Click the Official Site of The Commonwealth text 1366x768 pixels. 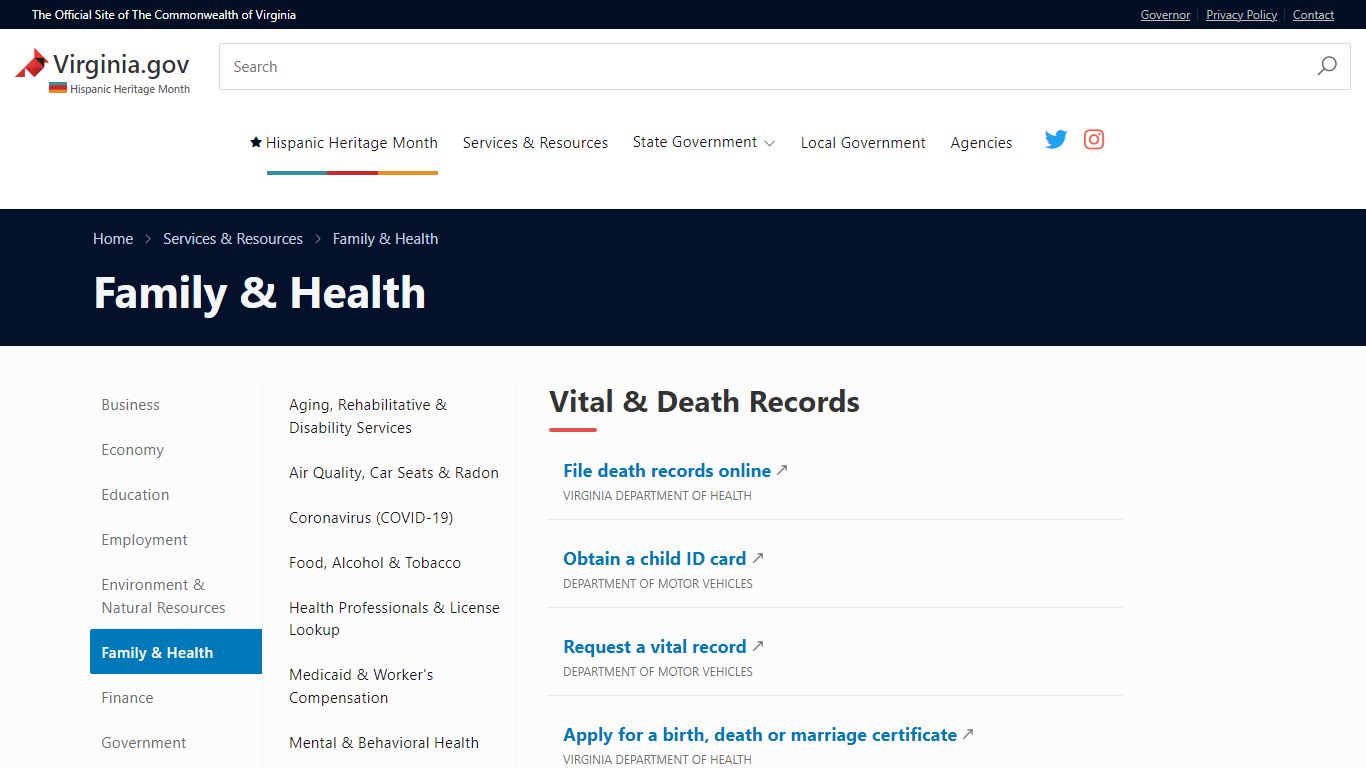[164, 15]
